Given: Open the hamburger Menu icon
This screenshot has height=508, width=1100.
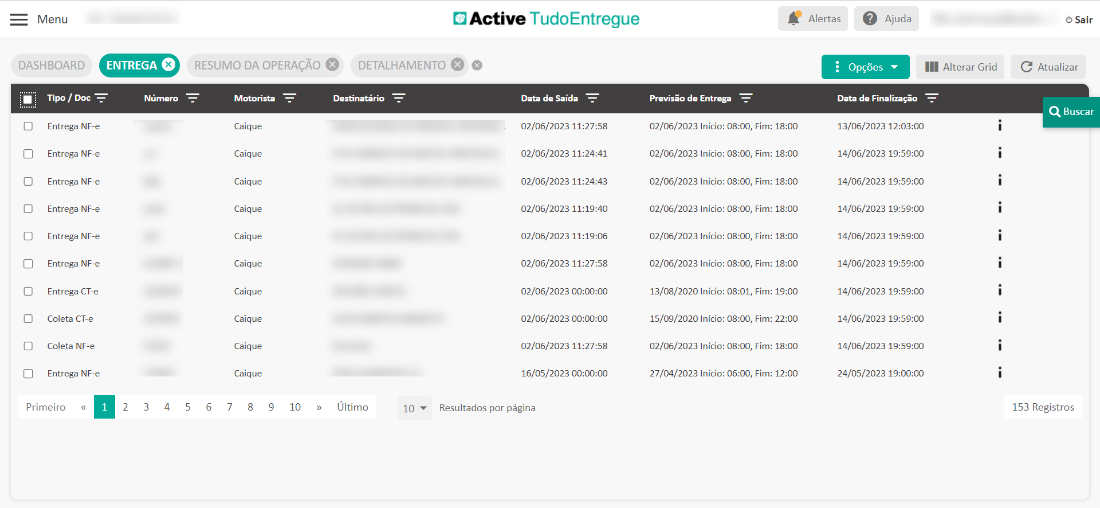Looking at the screenshot, I should pos(19,19).
